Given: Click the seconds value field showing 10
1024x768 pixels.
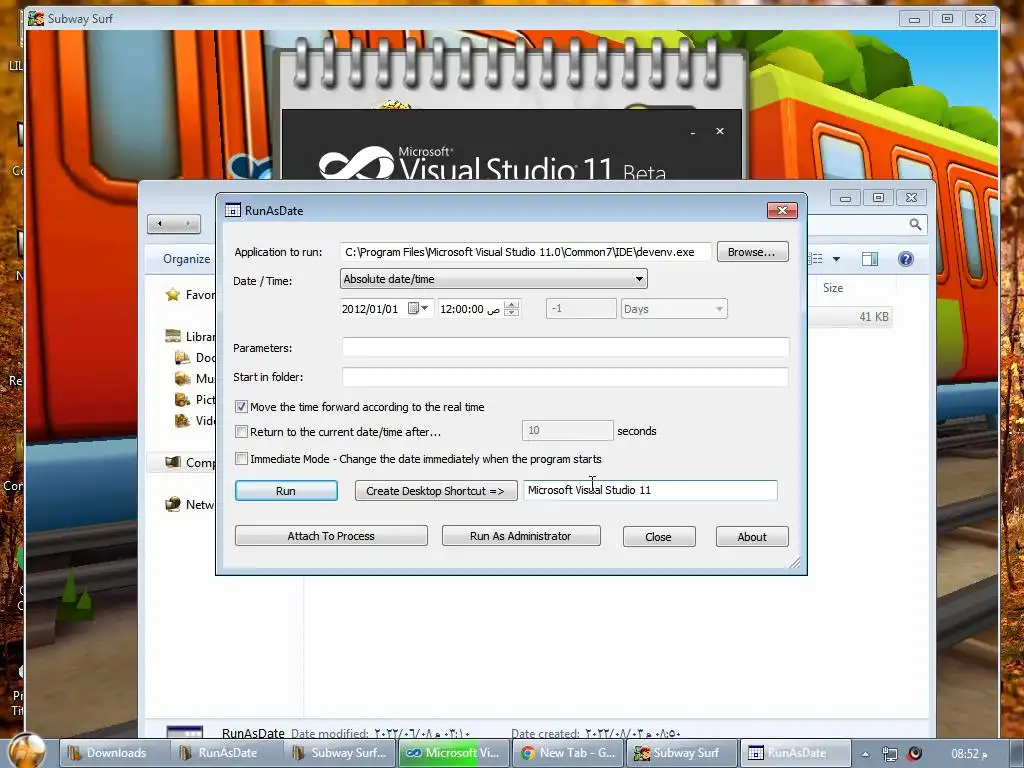Looking at the screenshot, I should point(568,430).
